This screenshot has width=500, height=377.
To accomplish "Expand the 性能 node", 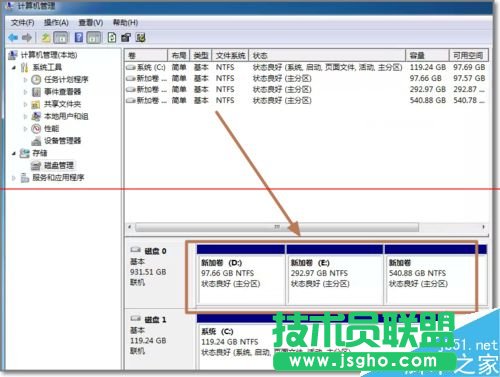I will (x=25, y=128).
